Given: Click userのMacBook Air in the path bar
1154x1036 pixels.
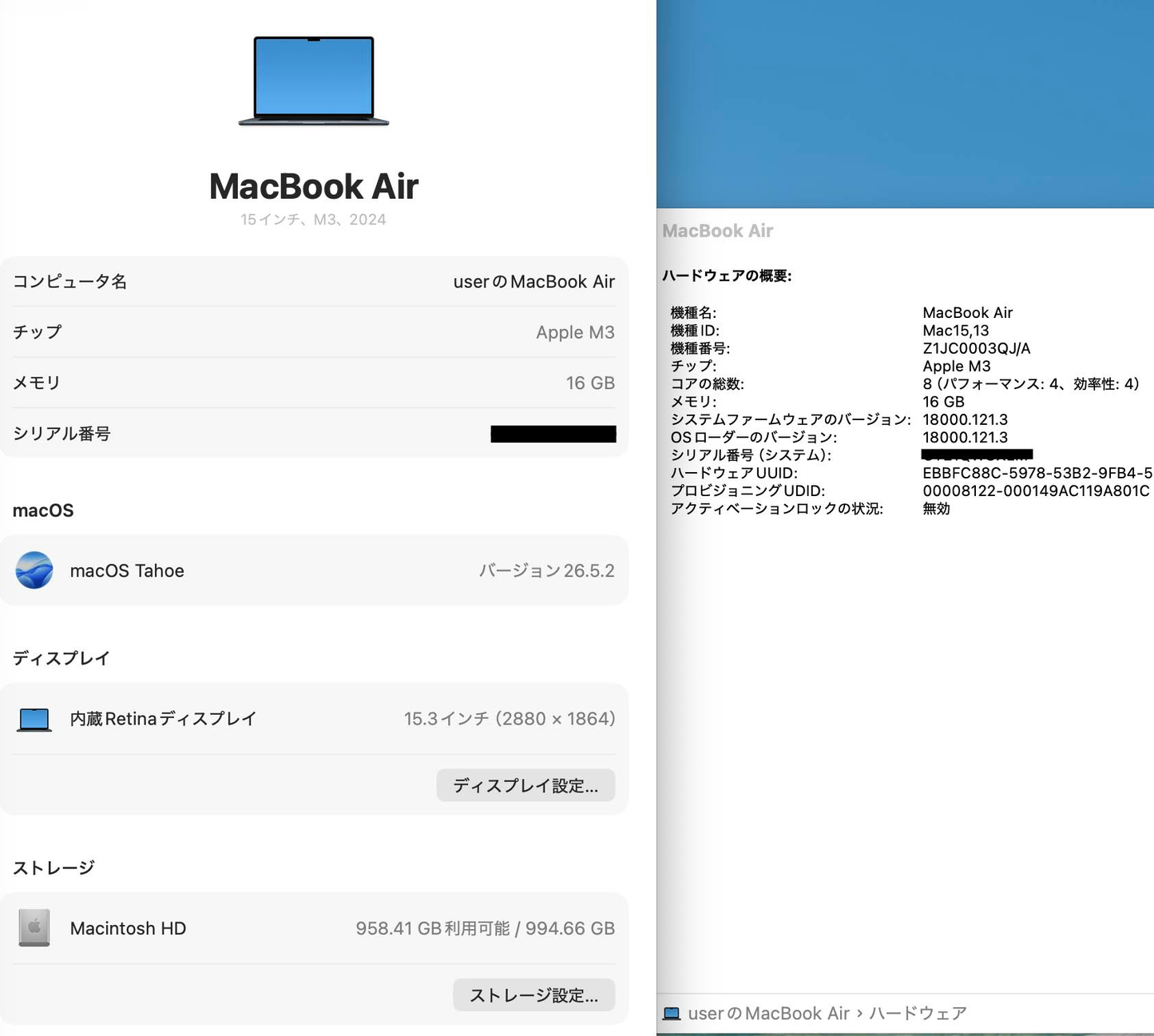Looking at the screenshot, I should 768,1014.
